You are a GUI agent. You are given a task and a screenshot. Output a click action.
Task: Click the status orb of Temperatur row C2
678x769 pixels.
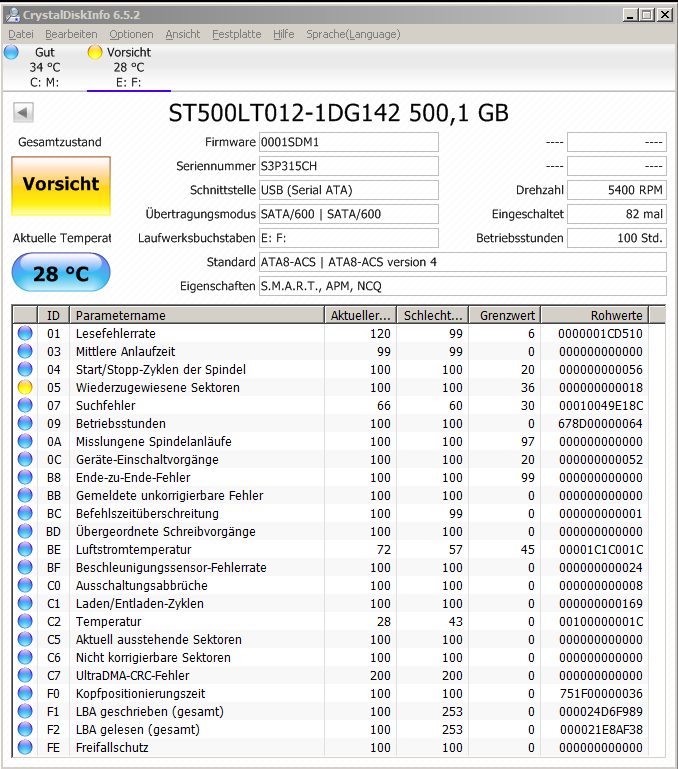tap(25, 621)
